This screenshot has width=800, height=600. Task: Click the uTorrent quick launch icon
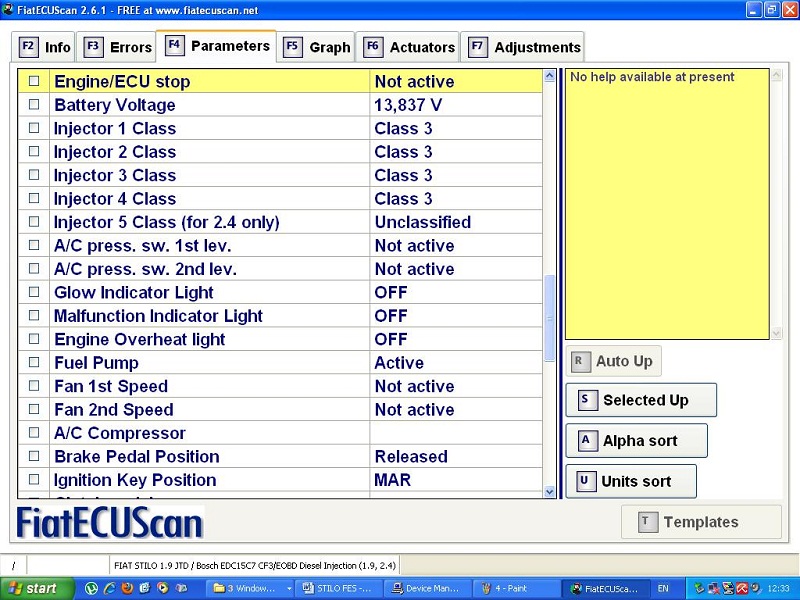click(92, 589)
